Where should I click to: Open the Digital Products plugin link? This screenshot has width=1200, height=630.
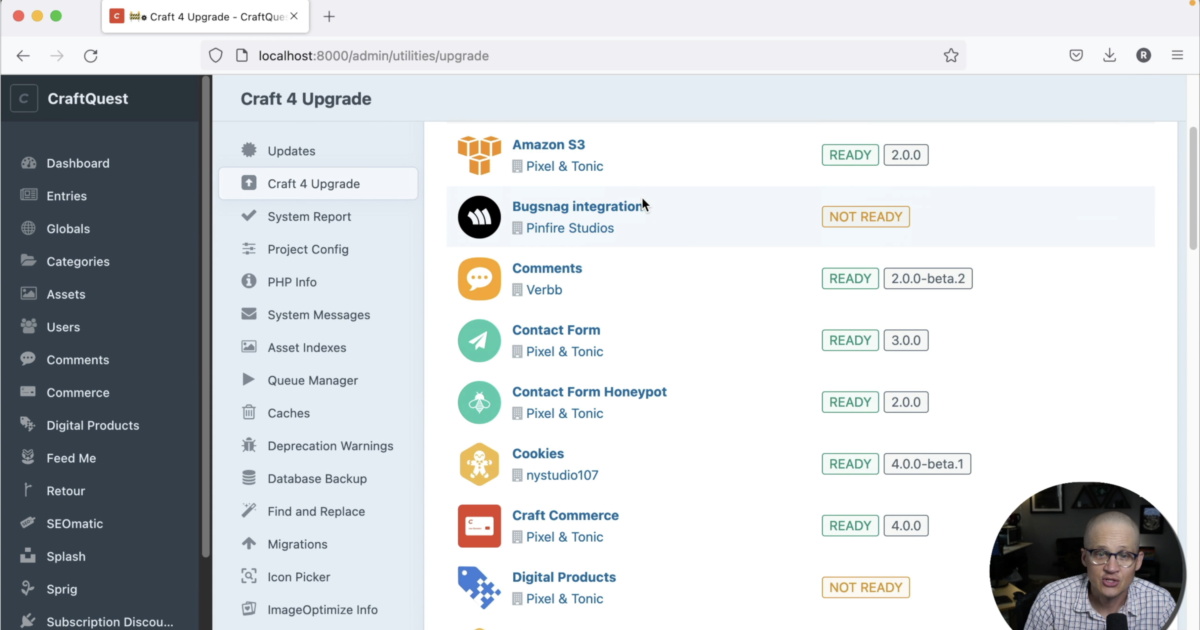pyautogui.click(x=564, y=577)
